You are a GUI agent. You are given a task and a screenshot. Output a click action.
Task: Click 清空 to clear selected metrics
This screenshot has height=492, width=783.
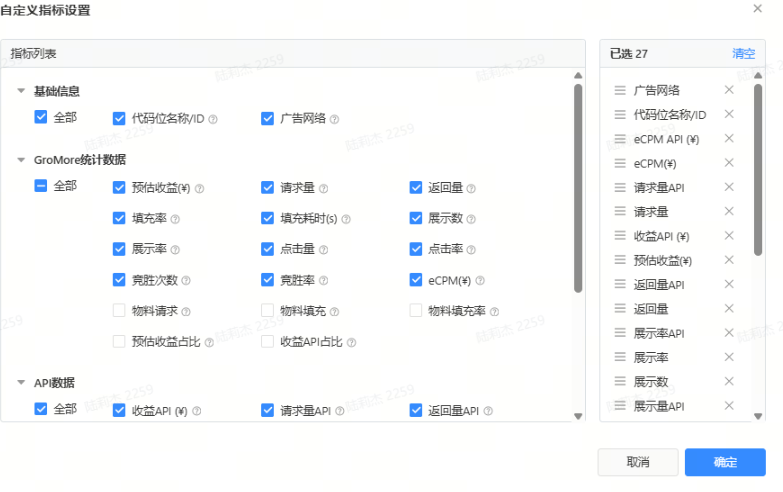tap(743, 53)
